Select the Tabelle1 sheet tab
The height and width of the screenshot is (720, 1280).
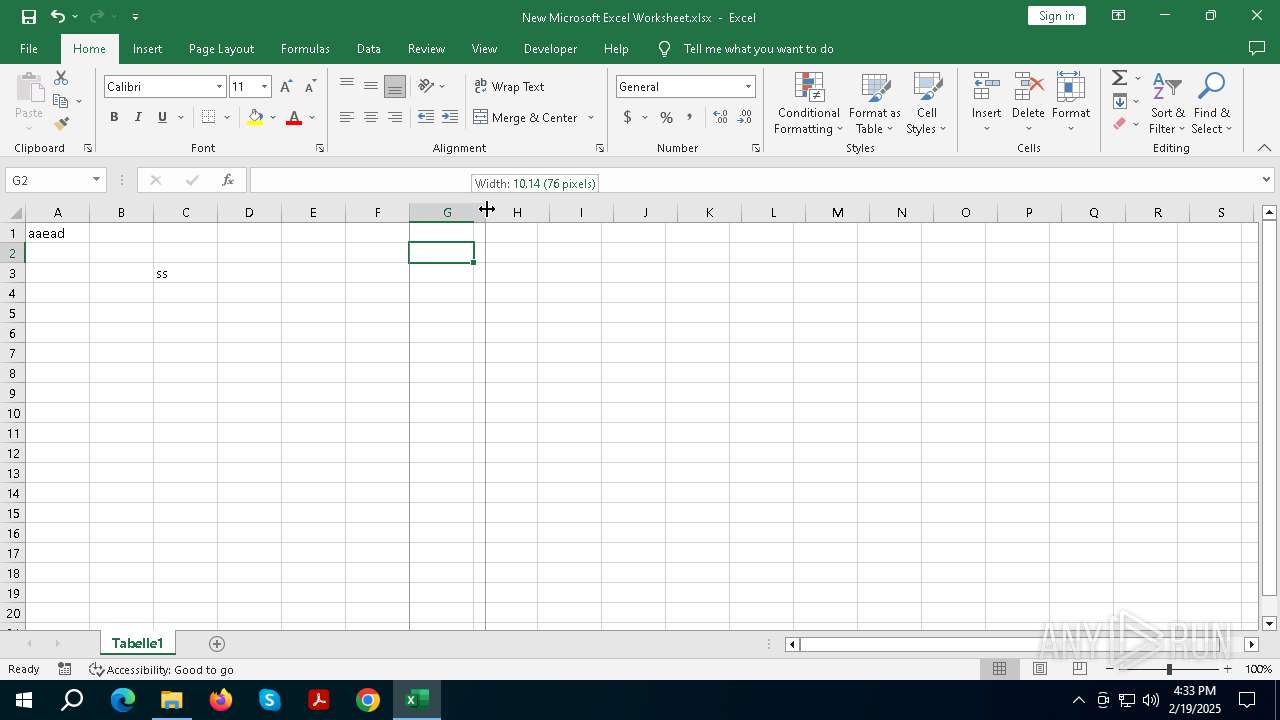[137, 643]
